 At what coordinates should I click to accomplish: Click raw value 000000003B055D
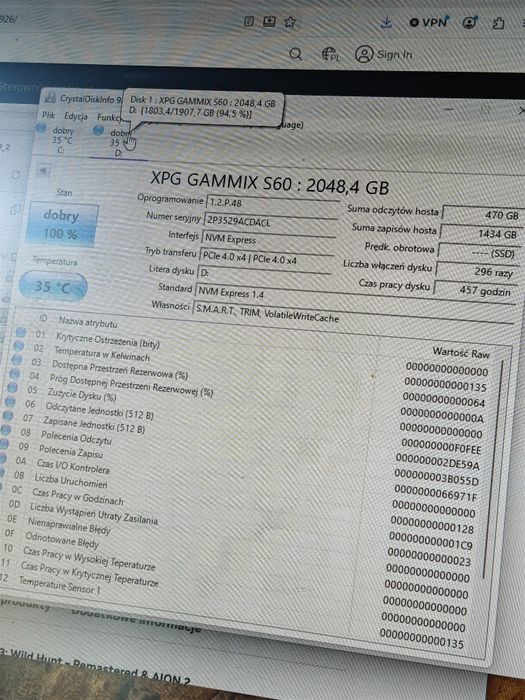(x=437, y=477)
